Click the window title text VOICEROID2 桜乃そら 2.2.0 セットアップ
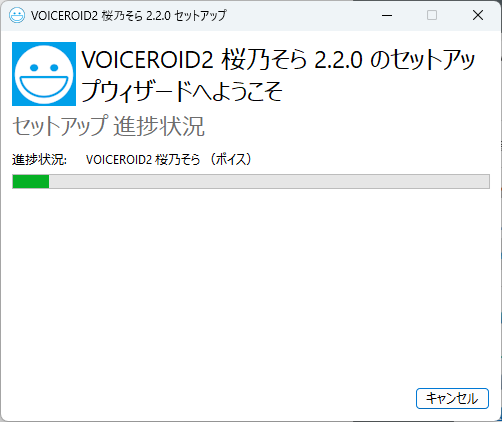This screenshot has height=422, width=502. pyautogui.click(x=129, y=15)
